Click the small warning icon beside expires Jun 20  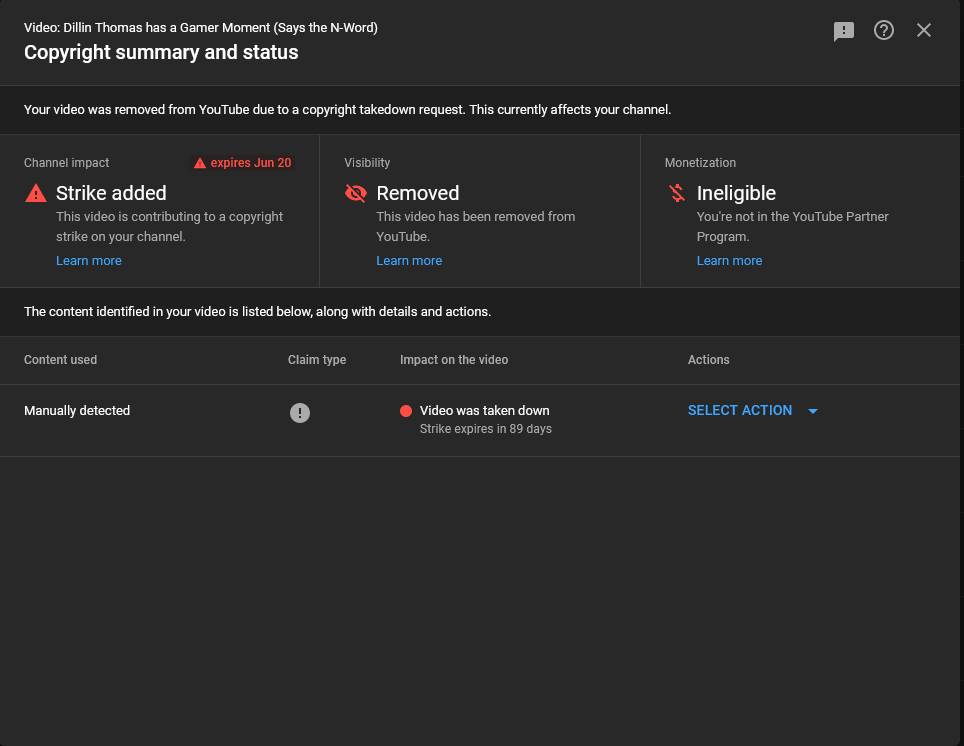tap(200, 163)
